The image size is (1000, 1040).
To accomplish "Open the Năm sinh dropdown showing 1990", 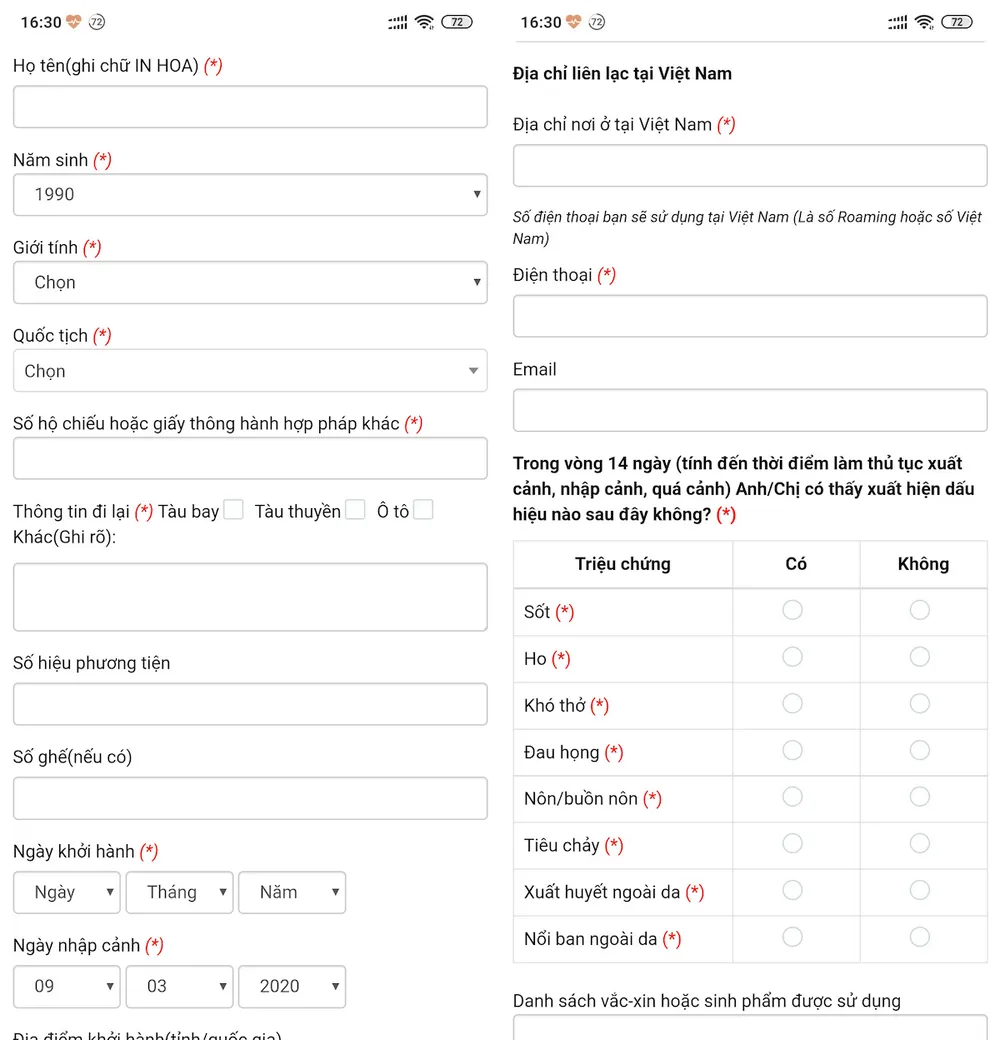I will [x=250, y=194].
